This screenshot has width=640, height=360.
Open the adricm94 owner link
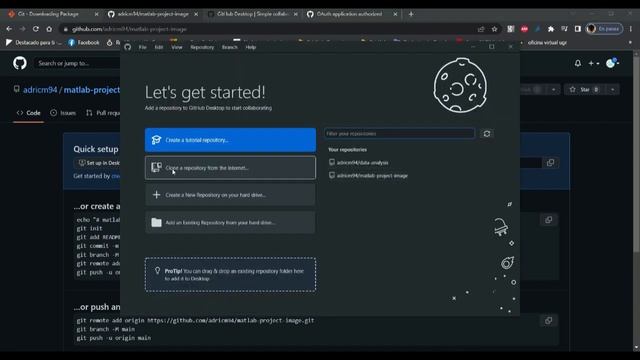40,90
